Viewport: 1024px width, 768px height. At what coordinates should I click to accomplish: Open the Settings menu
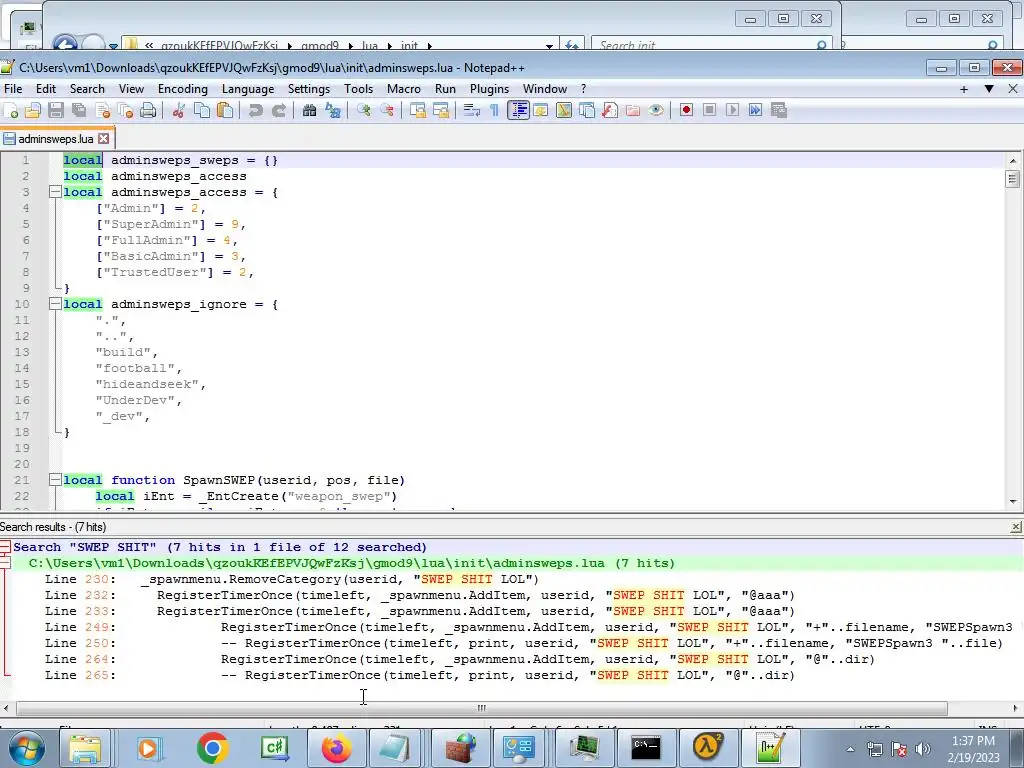pos(309,89)
